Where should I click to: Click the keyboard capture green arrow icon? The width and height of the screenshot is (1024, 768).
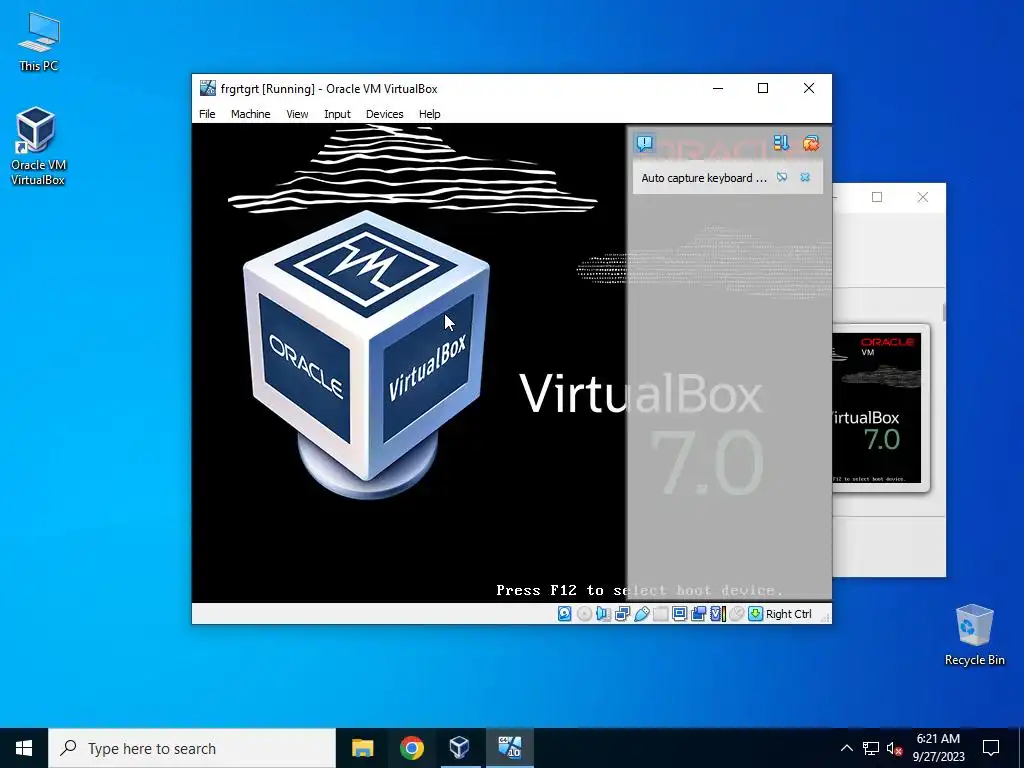tap(756, 614)
